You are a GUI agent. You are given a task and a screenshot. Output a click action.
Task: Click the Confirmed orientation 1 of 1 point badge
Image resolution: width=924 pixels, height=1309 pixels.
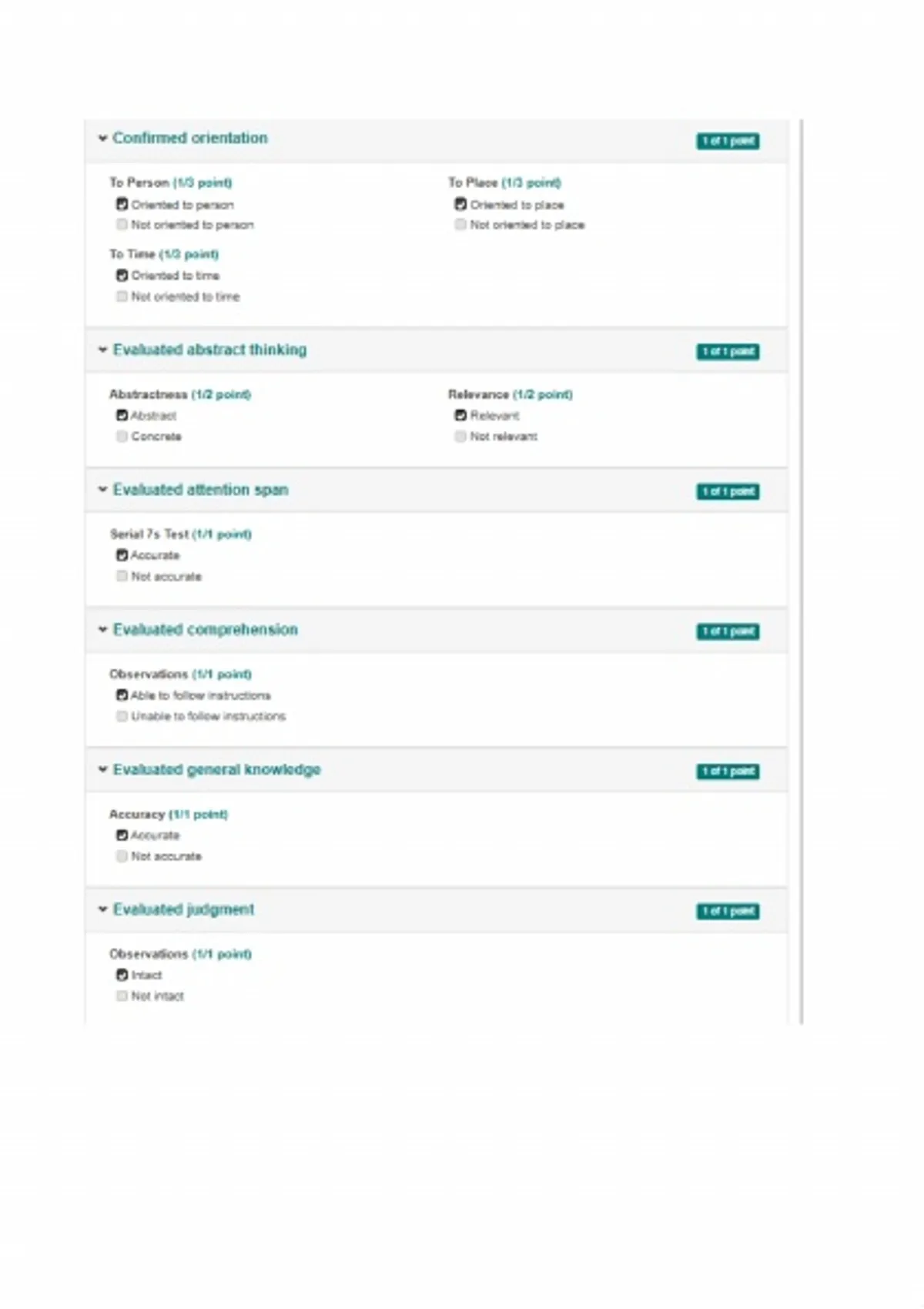[x=728, y=141]
